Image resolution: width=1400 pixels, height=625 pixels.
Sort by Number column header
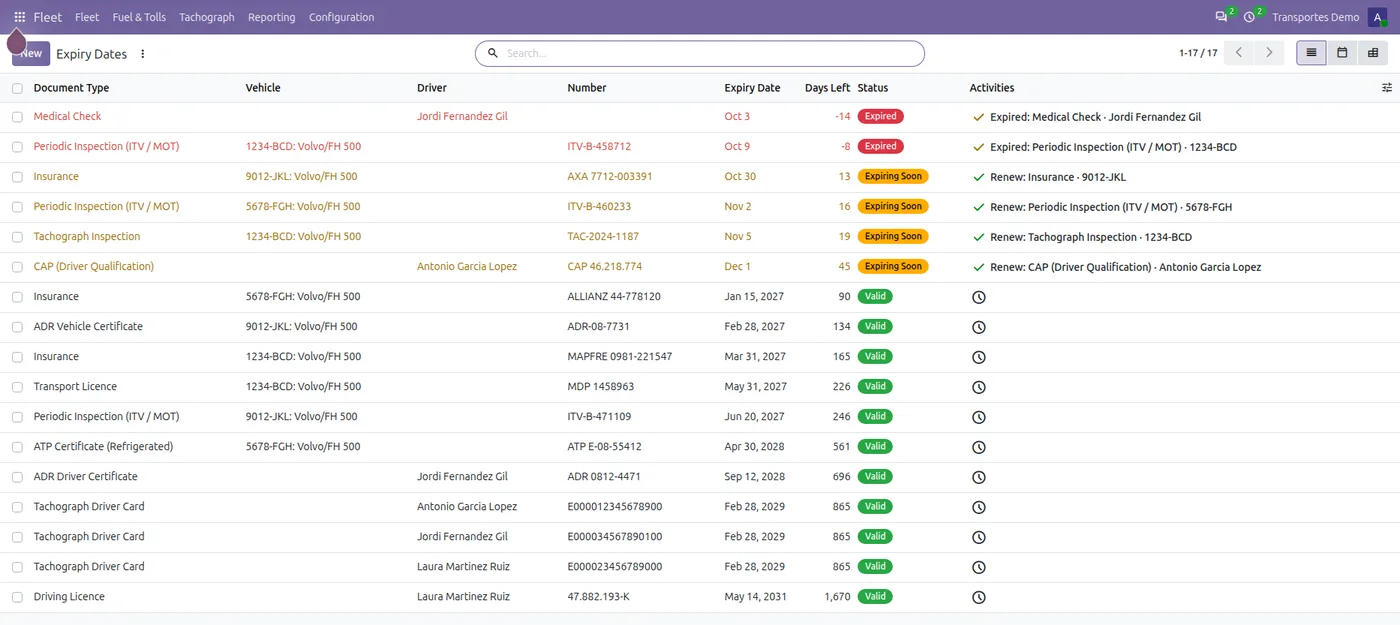point(587,88)
